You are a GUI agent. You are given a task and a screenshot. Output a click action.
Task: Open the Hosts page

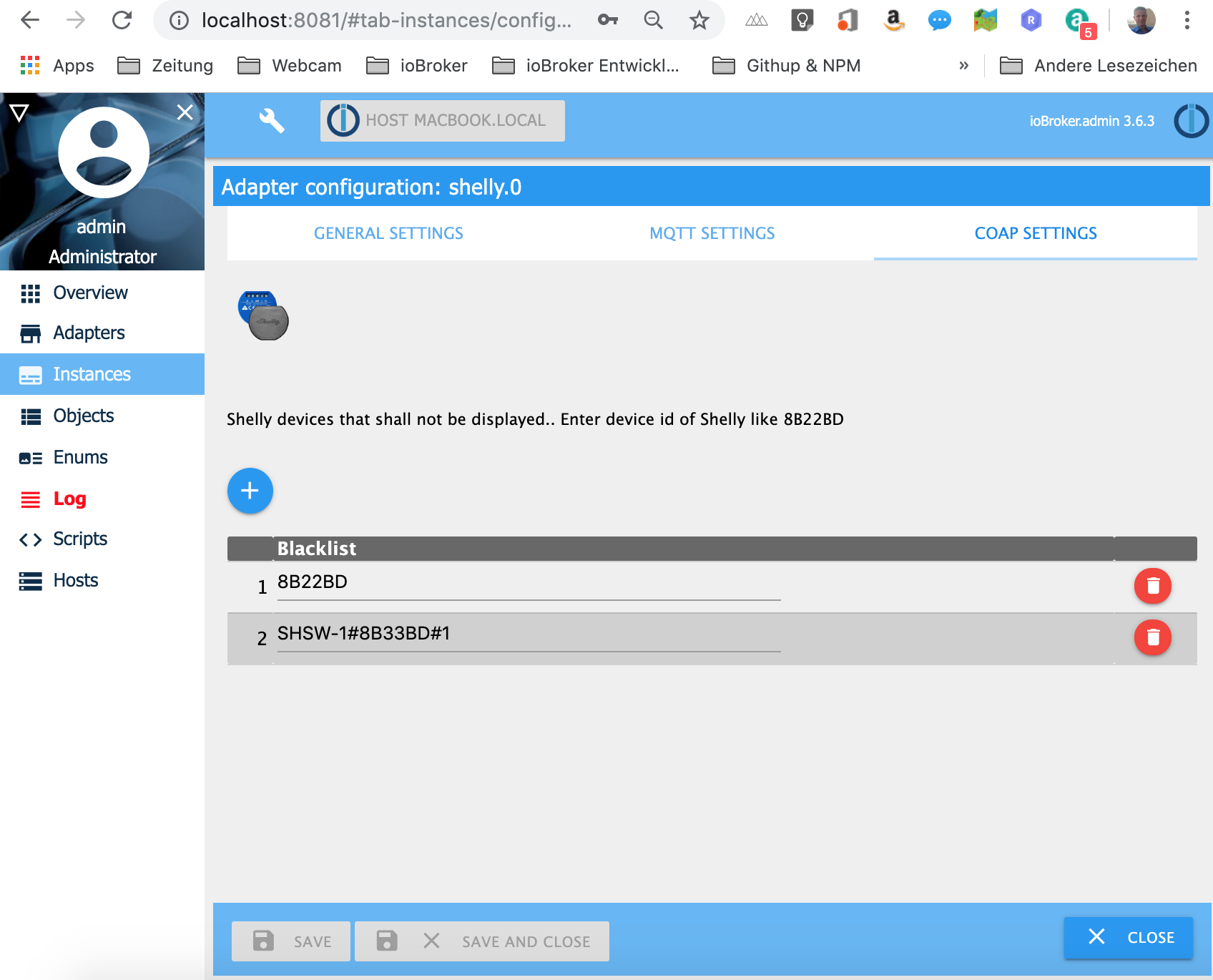(x=102, y=580)
